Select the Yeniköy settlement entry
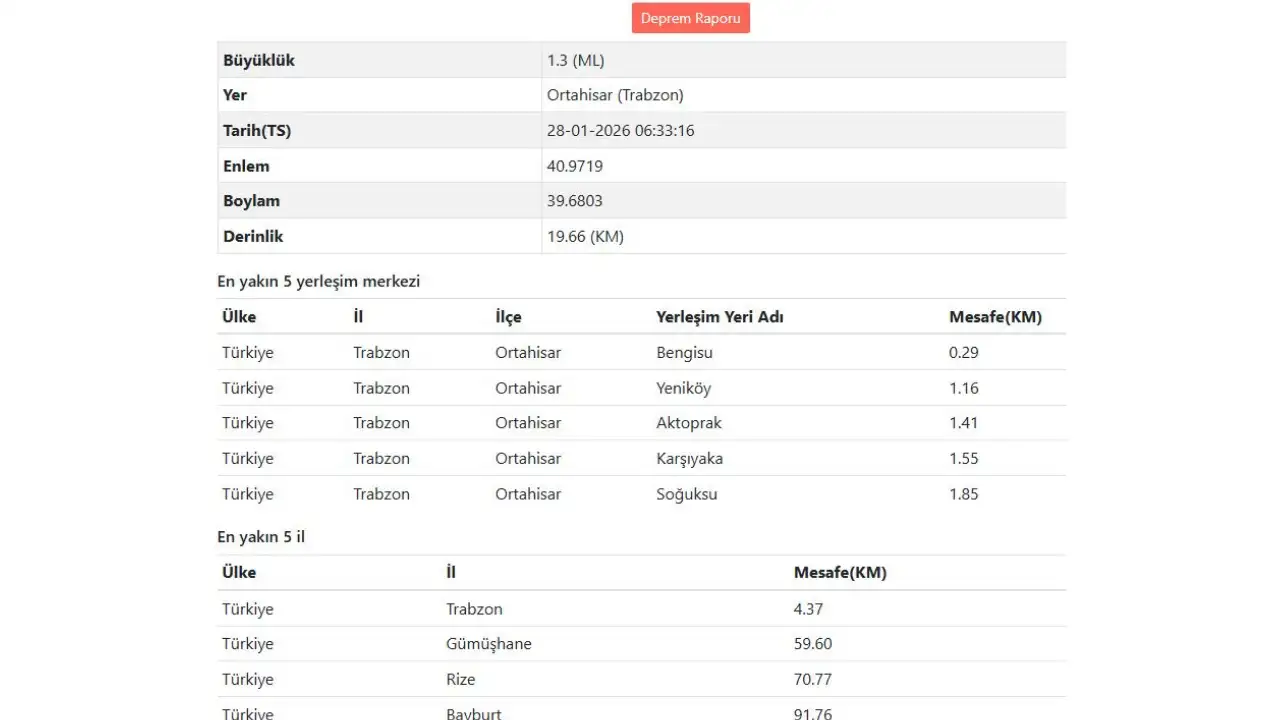Viewport: 1280px width, 720px height. coord(683,388)
